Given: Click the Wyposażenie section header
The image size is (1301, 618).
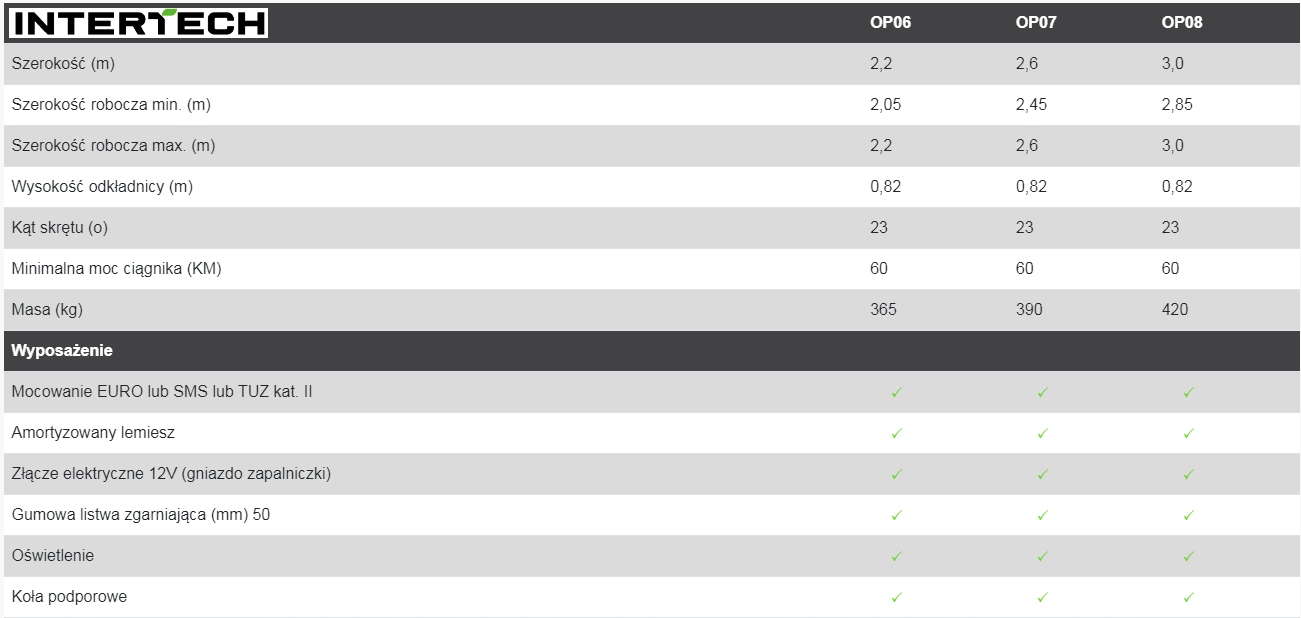Looking at the screenshot, I should tap(62, 351).
